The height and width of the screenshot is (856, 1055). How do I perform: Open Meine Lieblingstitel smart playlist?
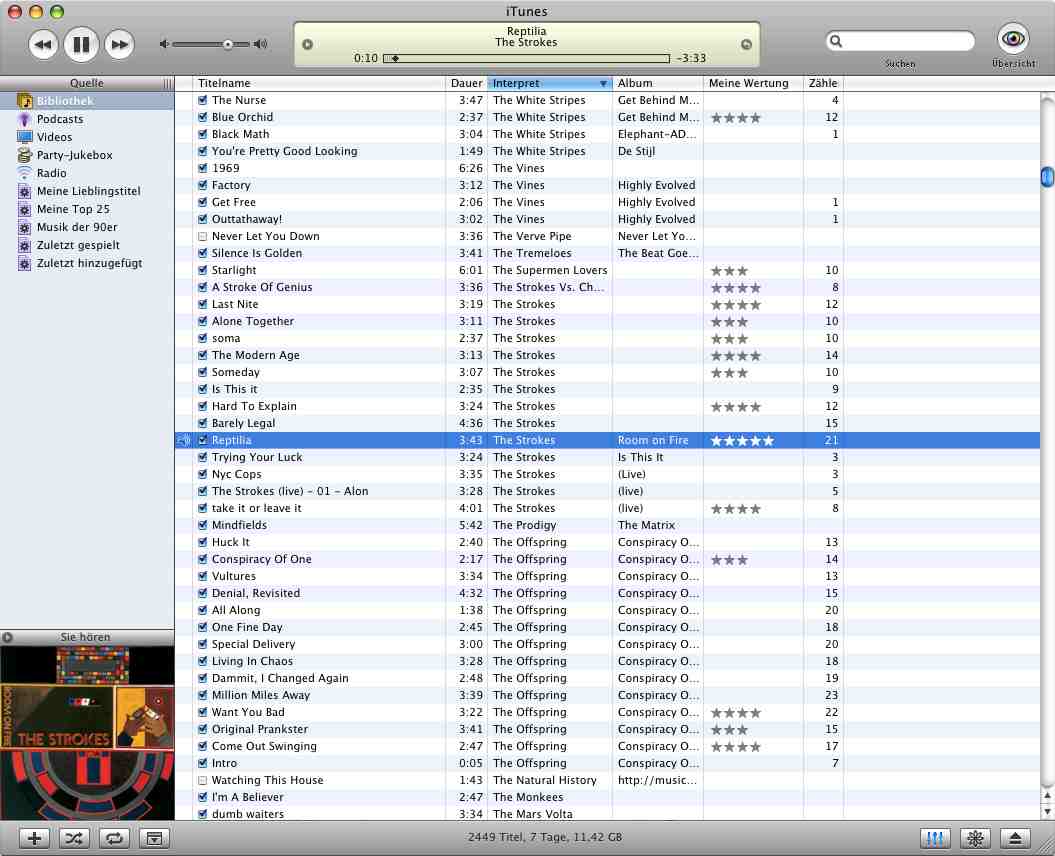(x=87, y=191)
